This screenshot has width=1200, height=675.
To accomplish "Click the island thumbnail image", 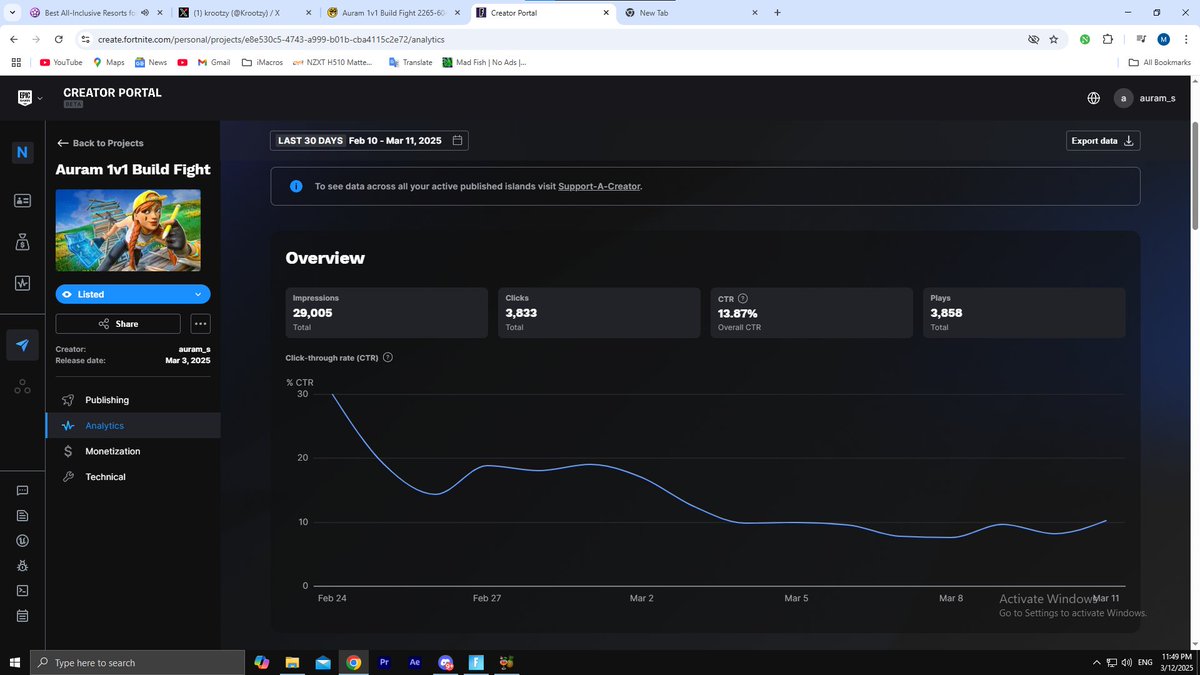I will click(128, 230).
